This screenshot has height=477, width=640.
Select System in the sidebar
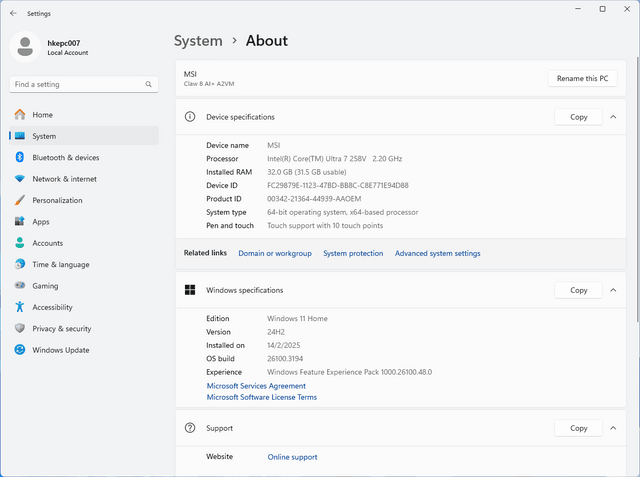pos(84,136)
